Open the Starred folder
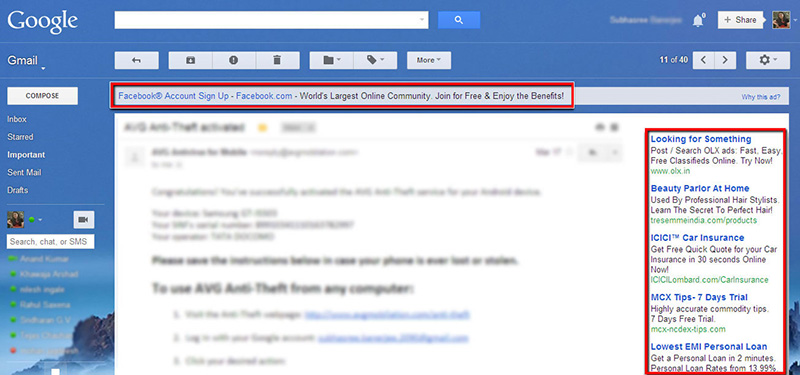The width and height of the screenshot is (800, 375). click(20, 137)
